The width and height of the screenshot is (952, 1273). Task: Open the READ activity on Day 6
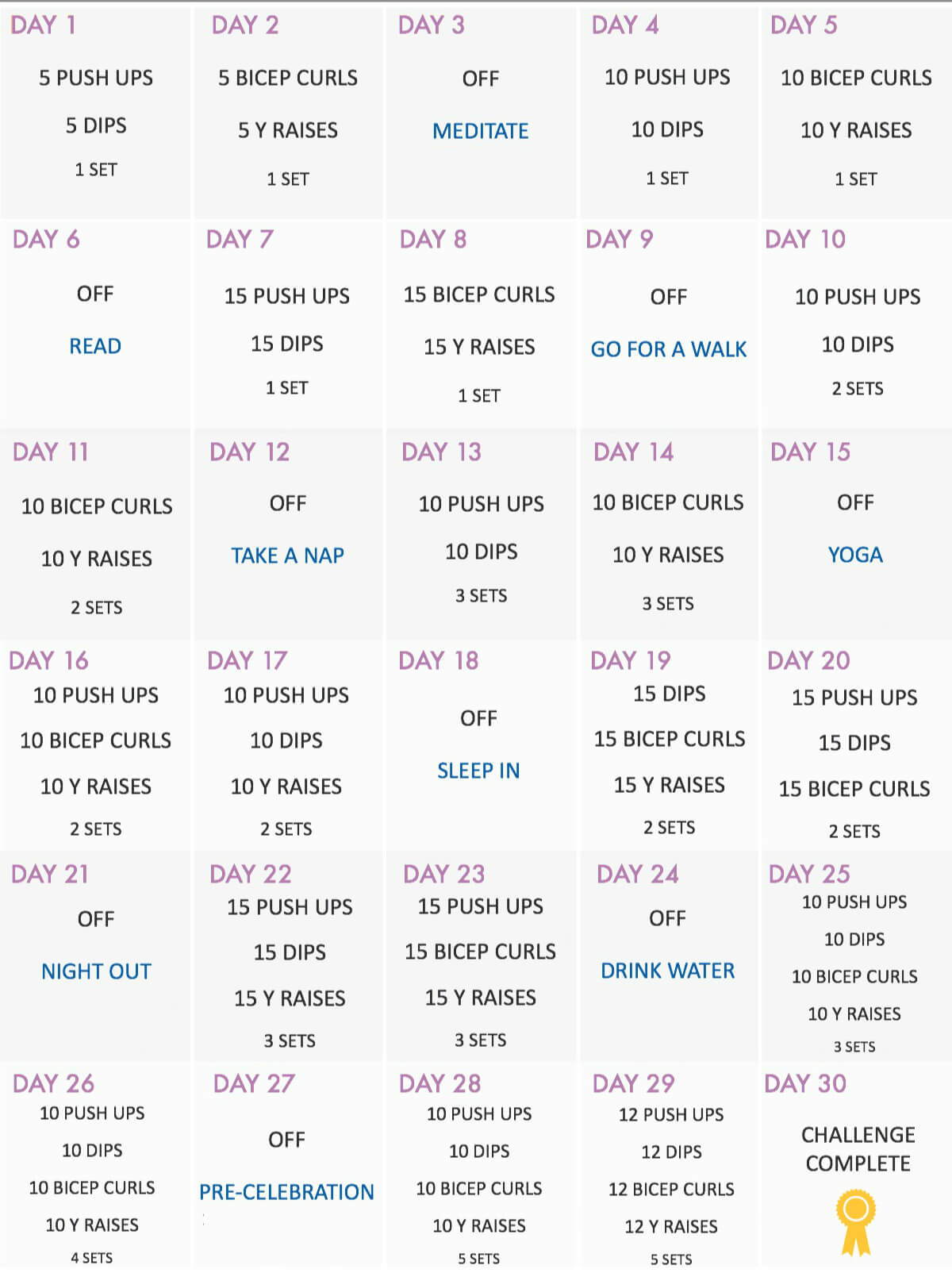click(x=95, y=346)
